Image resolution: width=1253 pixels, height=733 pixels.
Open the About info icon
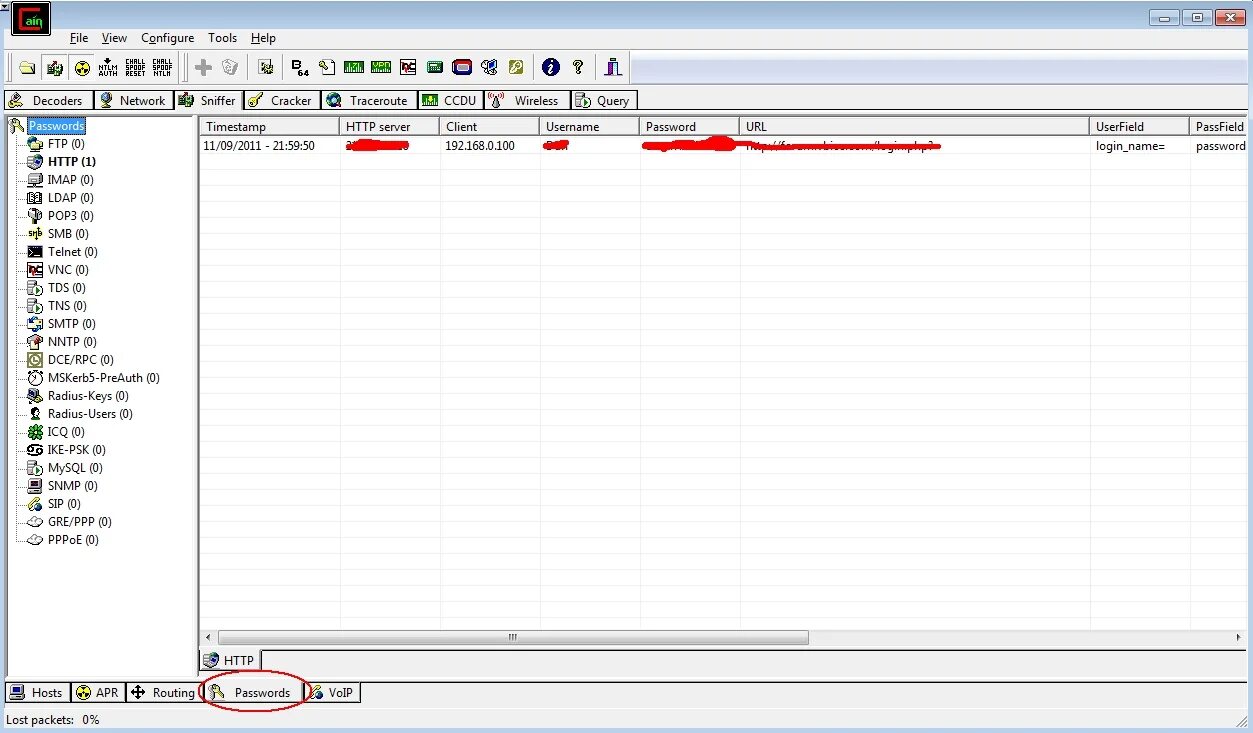pos(550,68)
